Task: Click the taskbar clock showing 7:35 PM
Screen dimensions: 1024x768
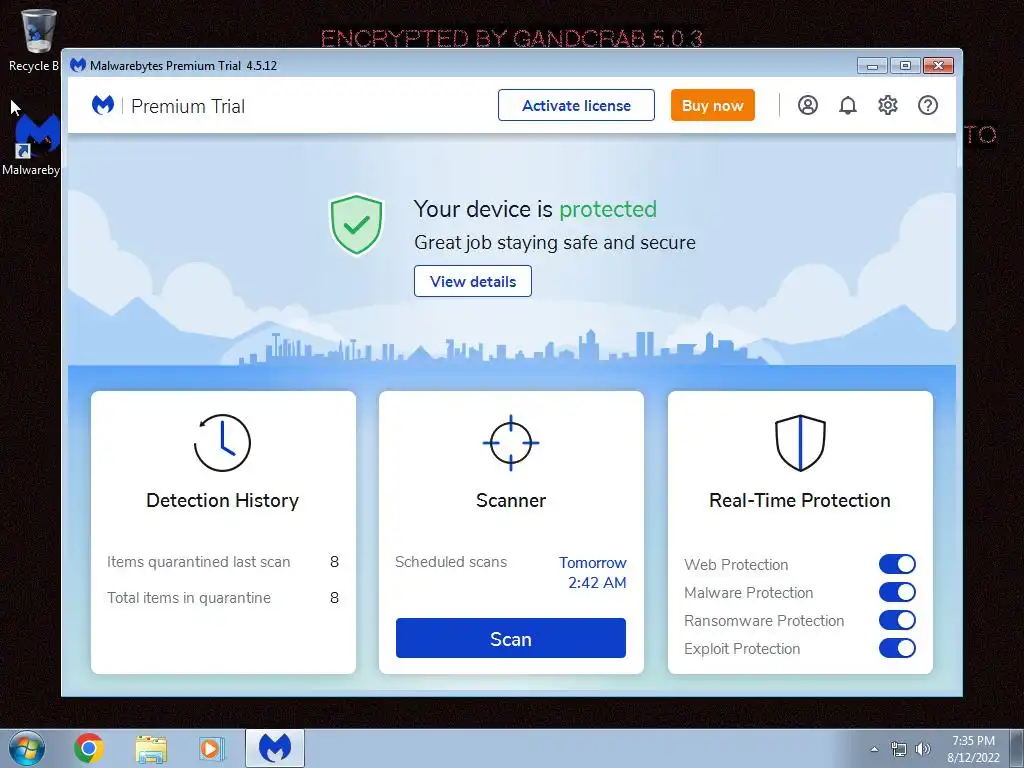Action: (x=973, y=749)
